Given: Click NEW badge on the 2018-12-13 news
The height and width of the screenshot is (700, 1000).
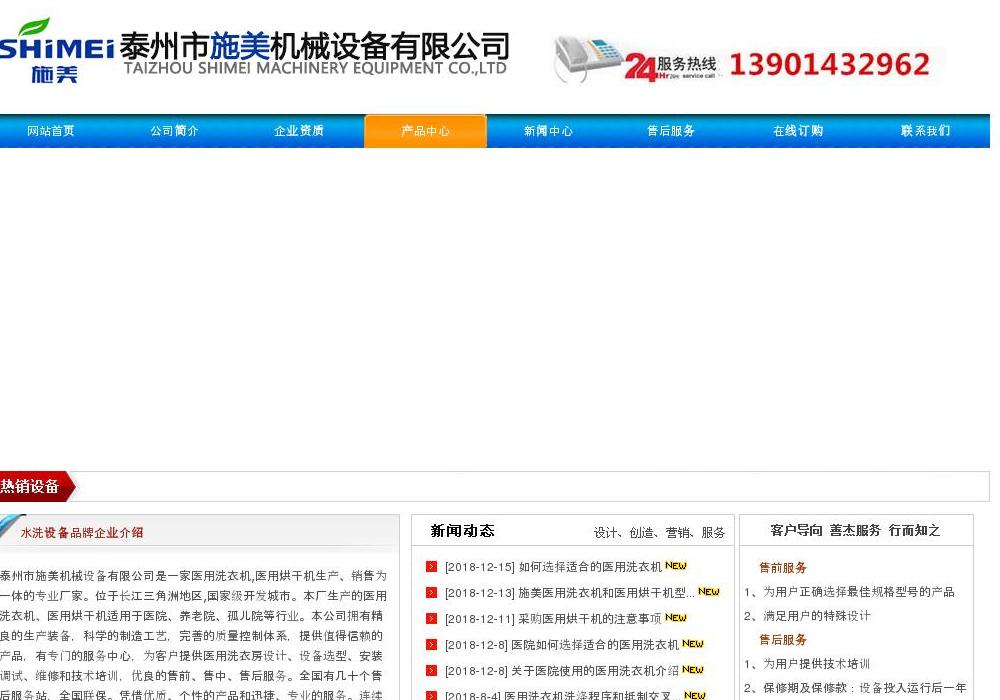Looking at the screenshot, I should pyautogui.click(x=709, y=592).
